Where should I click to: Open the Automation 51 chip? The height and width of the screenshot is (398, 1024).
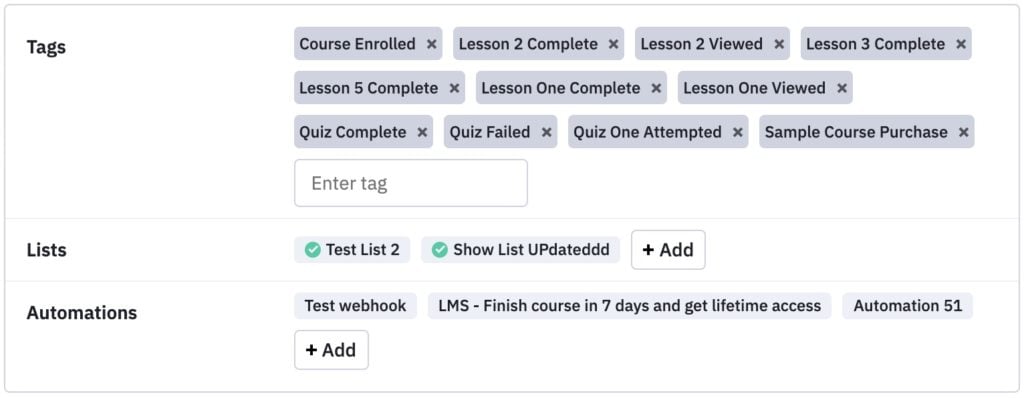coord(907,306)
